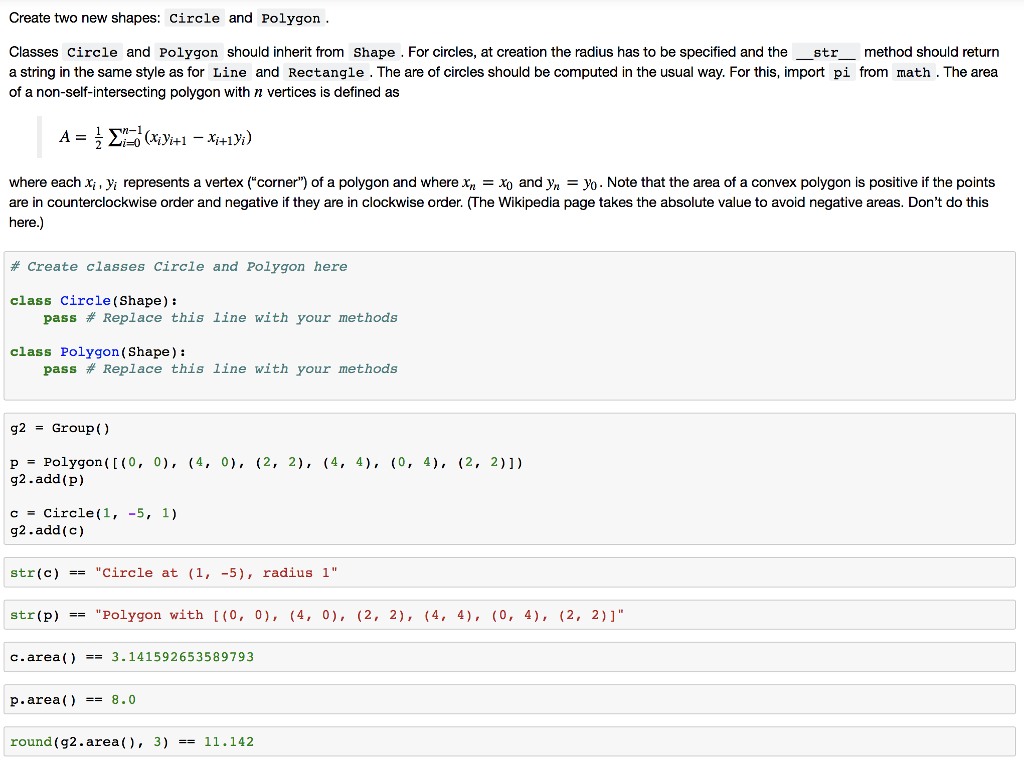Click the inline code word Circle in title

coord(194,18)
